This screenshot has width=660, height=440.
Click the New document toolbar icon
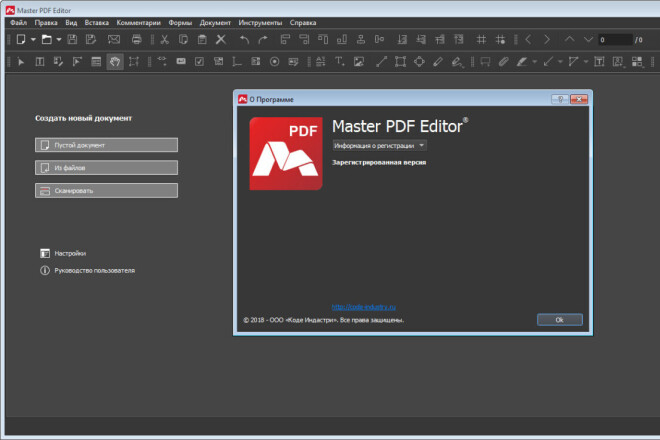pyautogui.click(x=21, y=40)
